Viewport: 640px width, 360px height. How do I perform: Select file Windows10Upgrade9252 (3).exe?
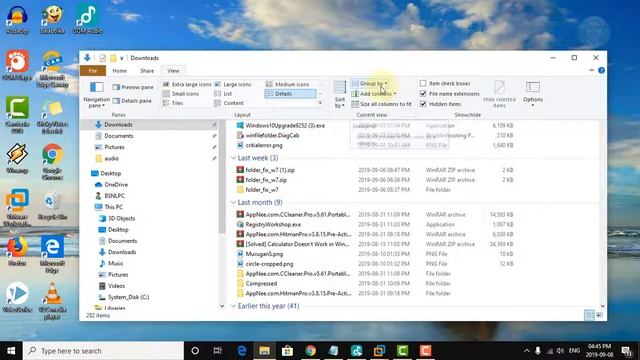285,126
